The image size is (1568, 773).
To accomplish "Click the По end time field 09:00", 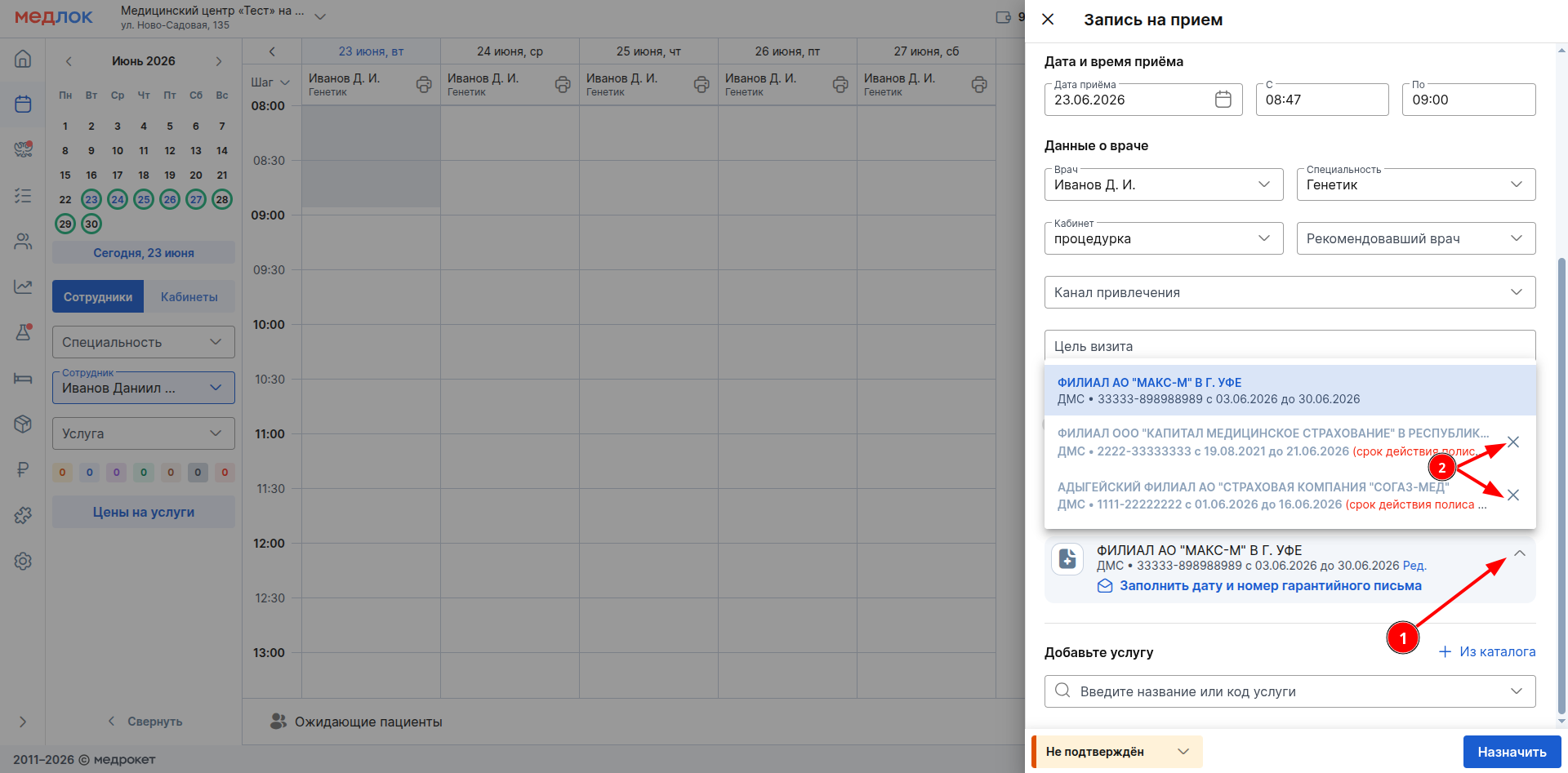I will [x=1468, y=100].
